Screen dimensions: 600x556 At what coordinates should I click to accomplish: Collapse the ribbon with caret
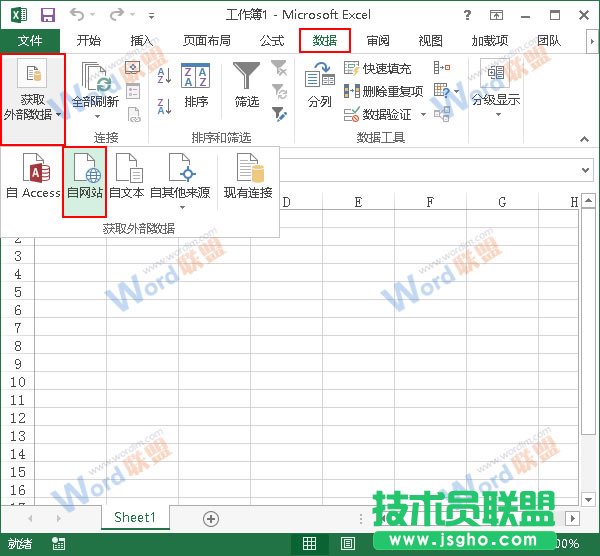point(584,139)
